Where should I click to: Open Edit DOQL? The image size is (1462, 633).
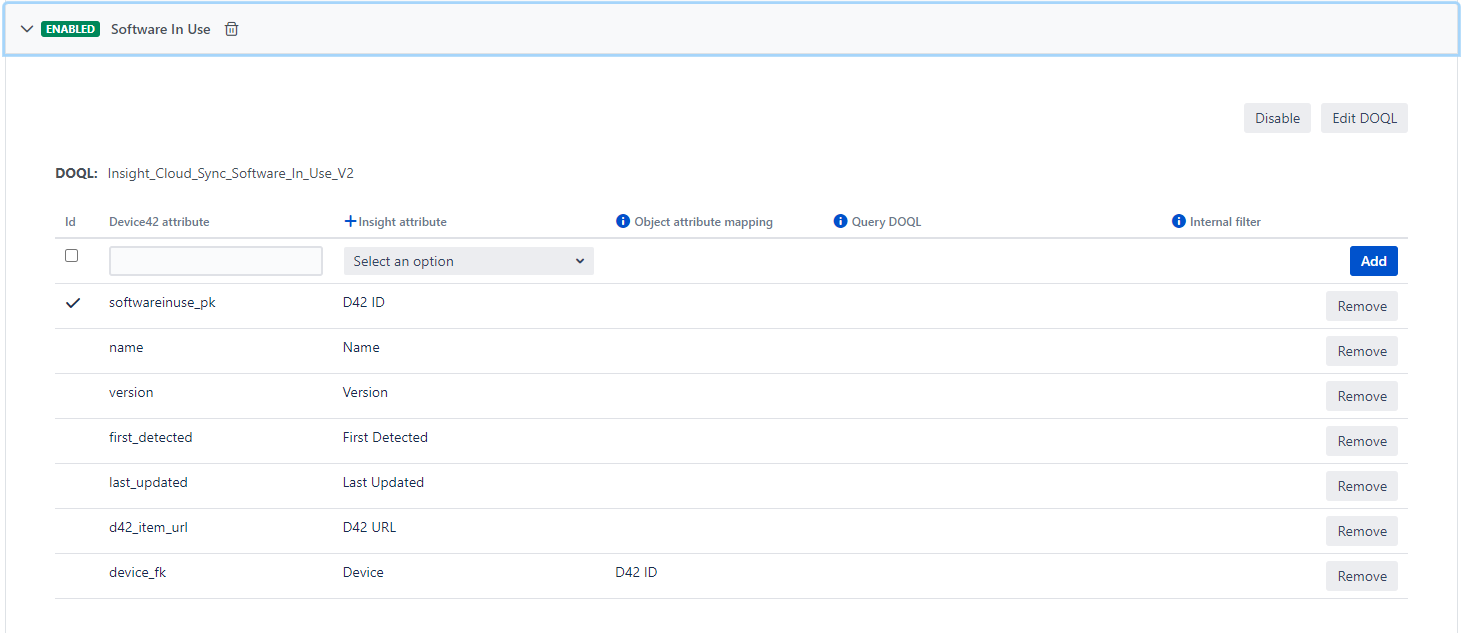pos(1364,118)
